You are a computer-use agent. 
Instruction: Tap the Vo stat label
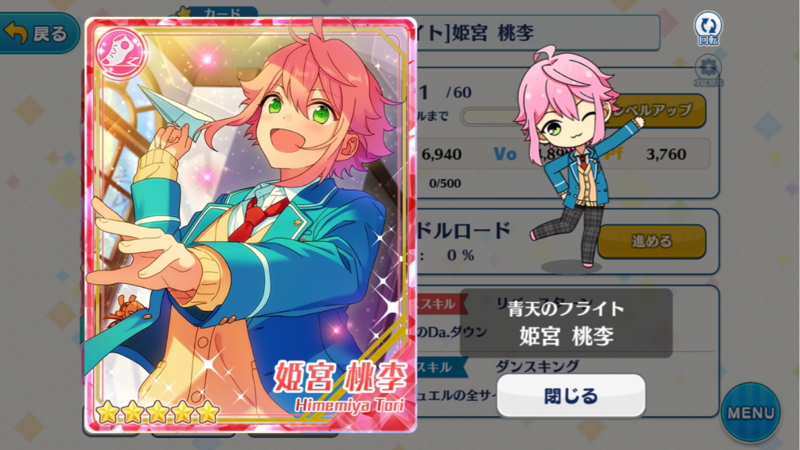point(505,154)
